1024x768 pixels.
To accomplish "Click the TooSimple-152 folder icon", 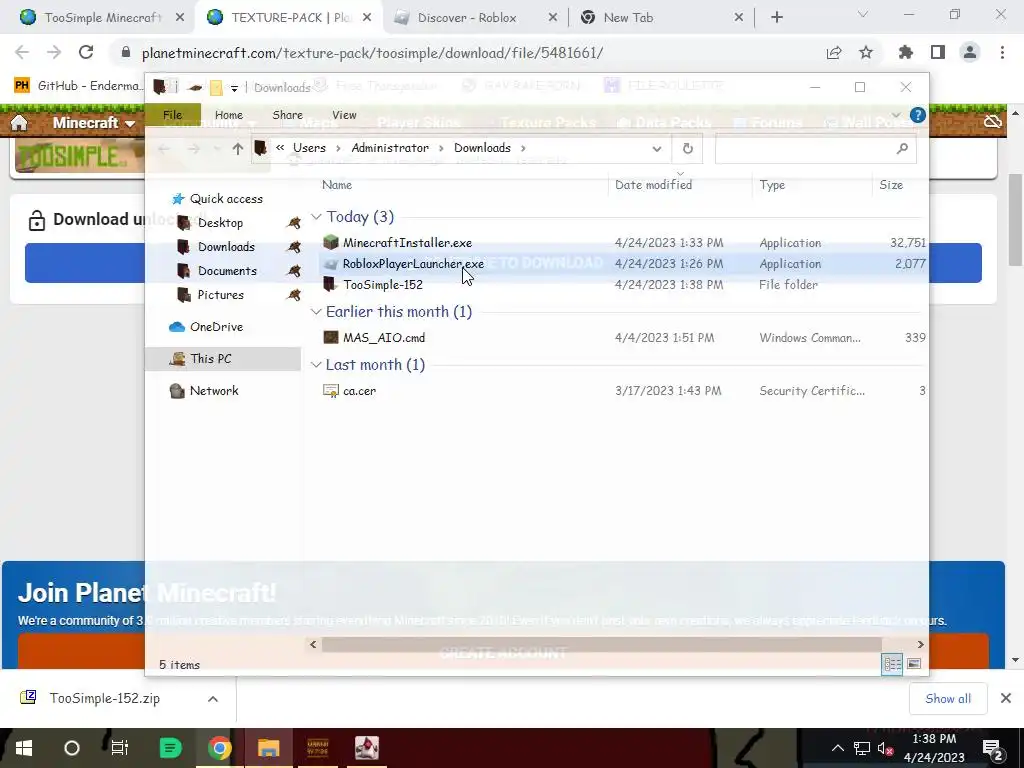I will pos(330,284).
